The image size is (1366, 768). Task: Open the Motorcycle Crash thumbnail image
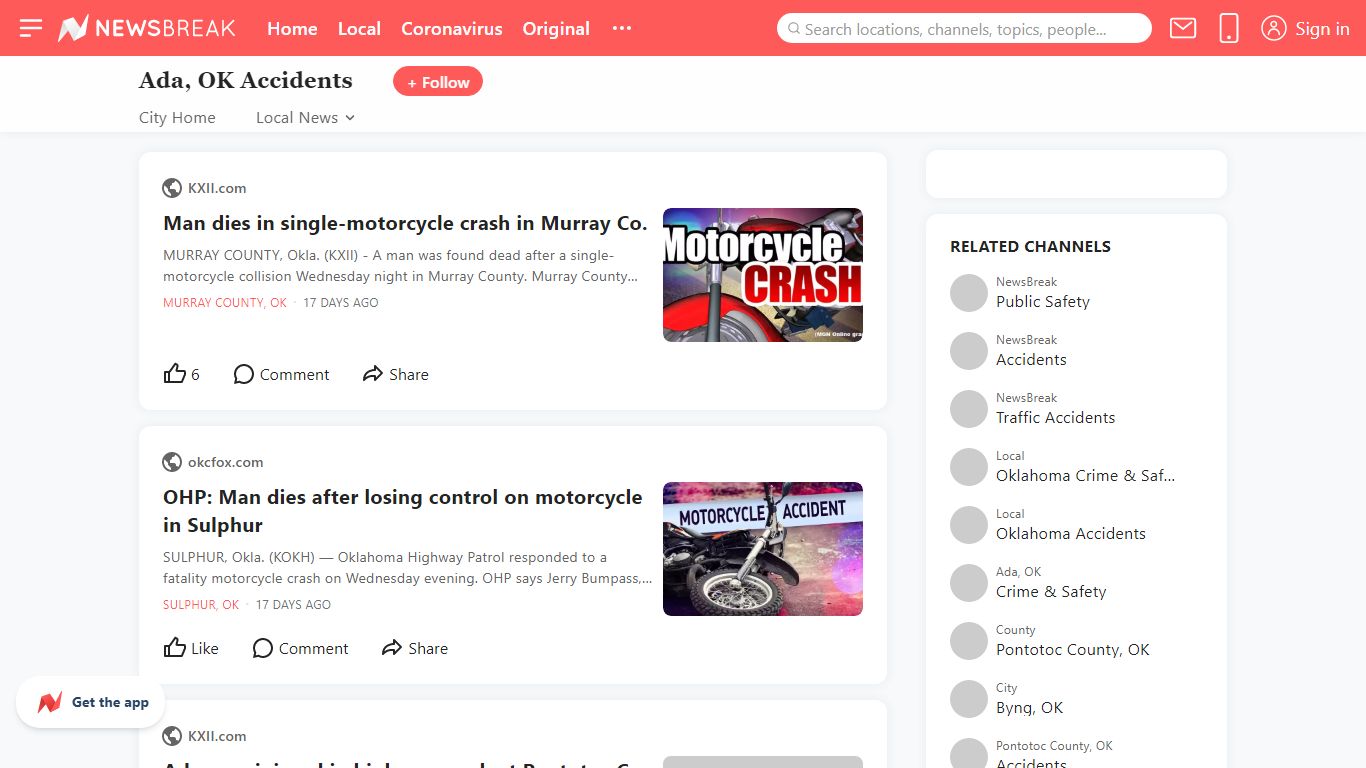[763, 275]
